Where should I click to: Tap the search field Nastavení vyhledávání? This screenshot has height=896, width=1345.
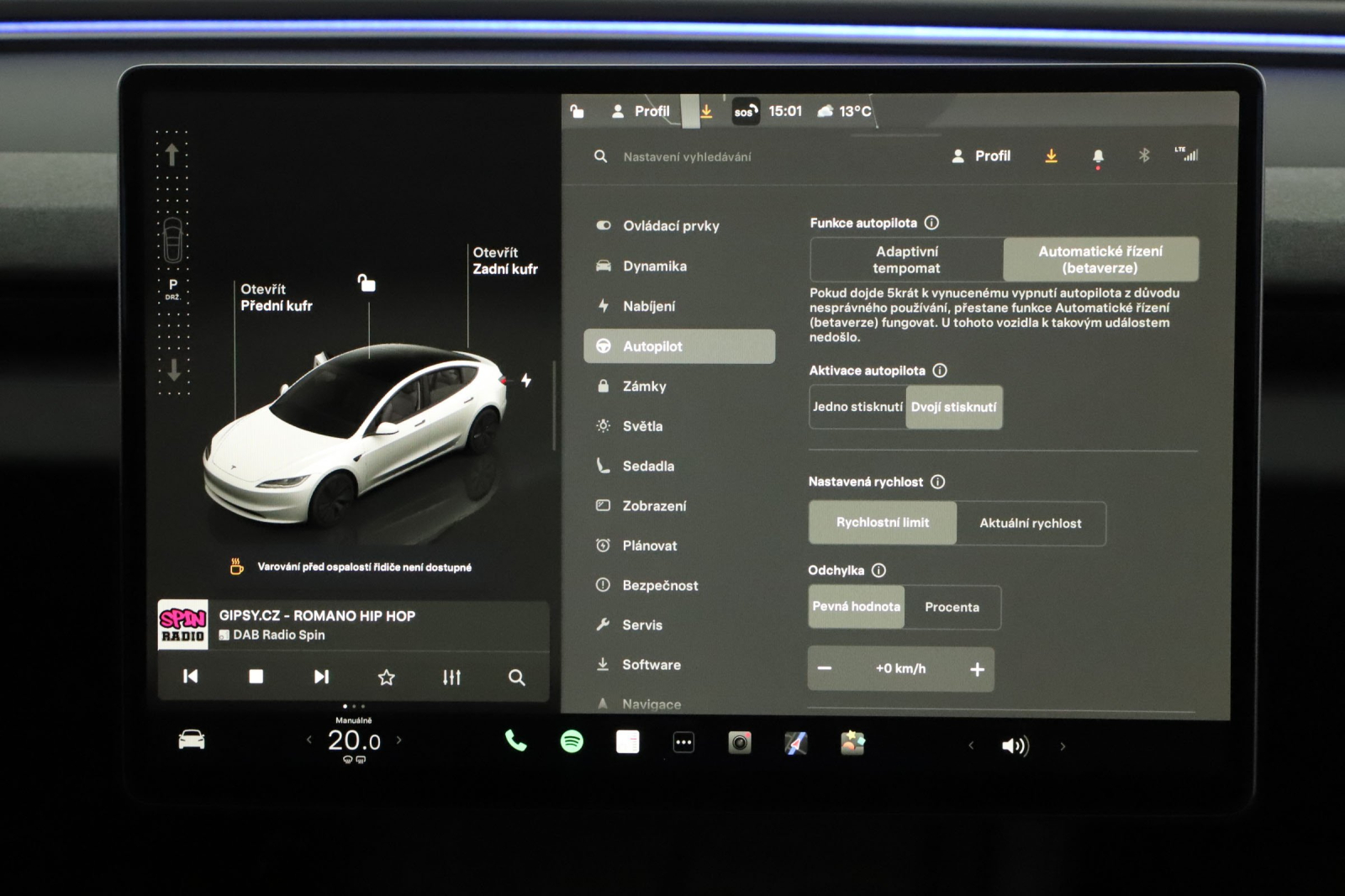pyautogui.click(x=688, y=155)
